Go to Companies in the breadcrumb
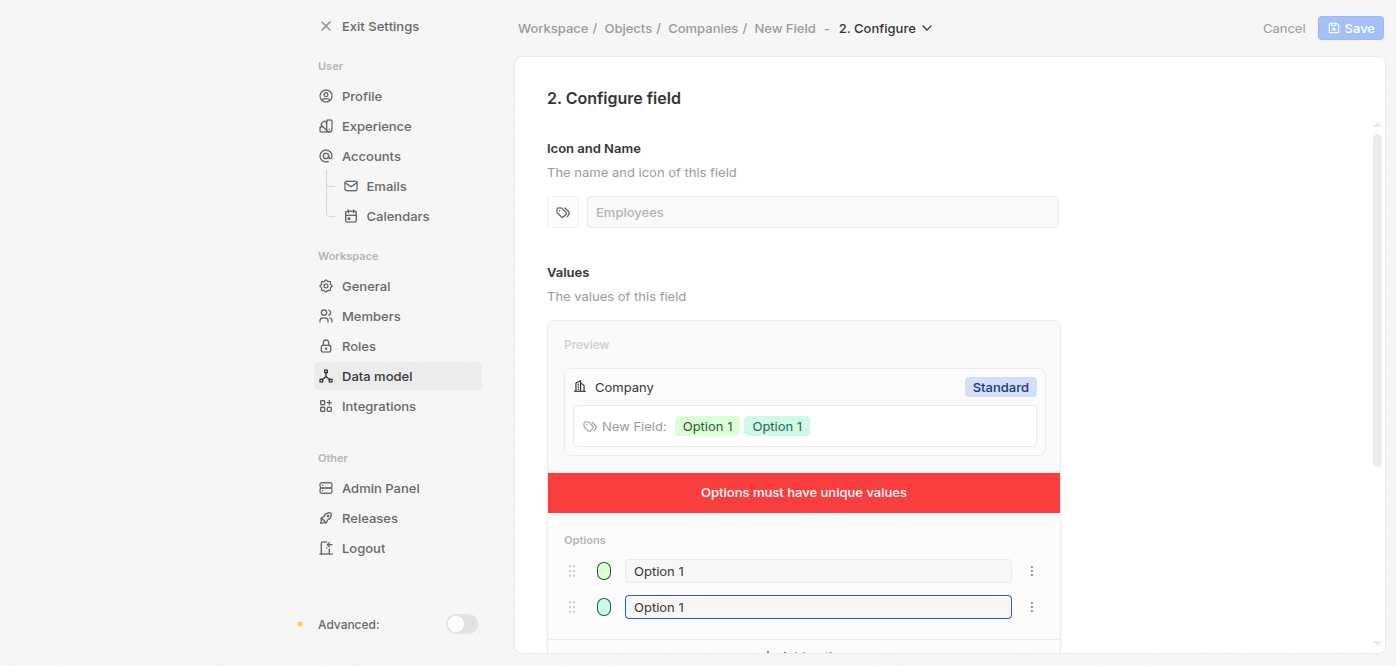Image resolution: width=1396 pixels, height=666 pixels. point(702,29)
